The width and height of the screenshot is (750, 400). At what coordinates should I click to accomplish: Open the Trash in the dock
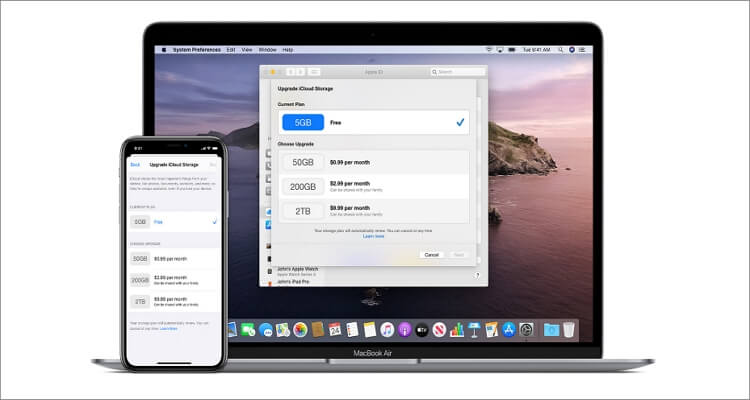click(568, 330)
